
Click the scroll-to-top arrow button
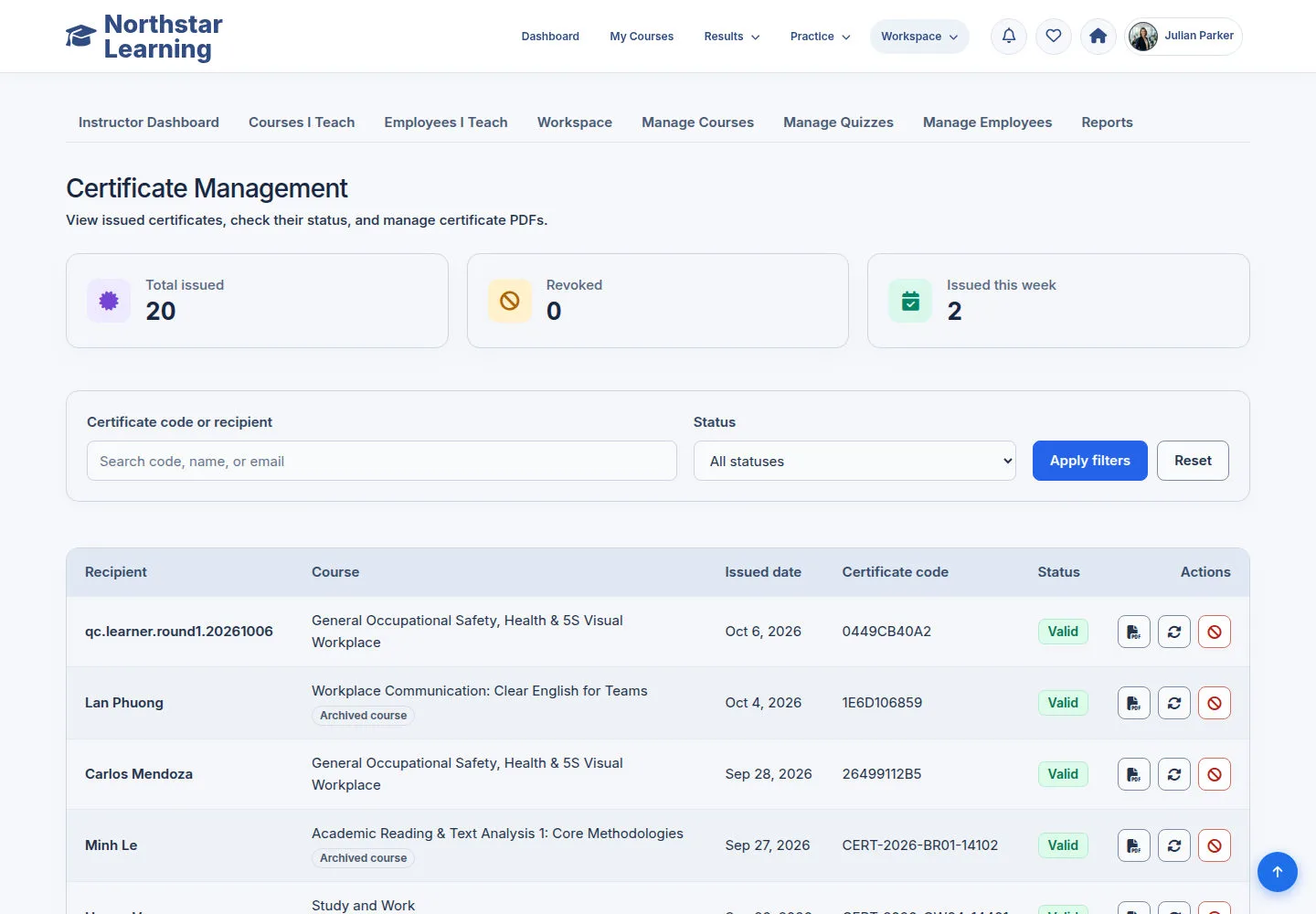point(1278,872)
